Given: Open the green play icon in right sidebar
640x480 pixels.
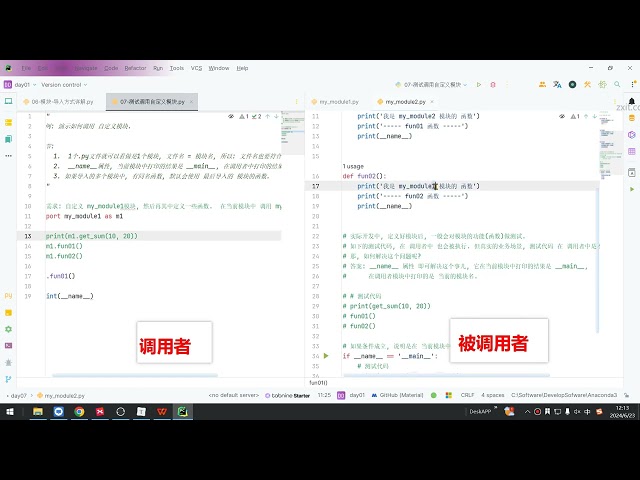Looking at the screenshot, I should pyautogui.click(x=632, y=189).
